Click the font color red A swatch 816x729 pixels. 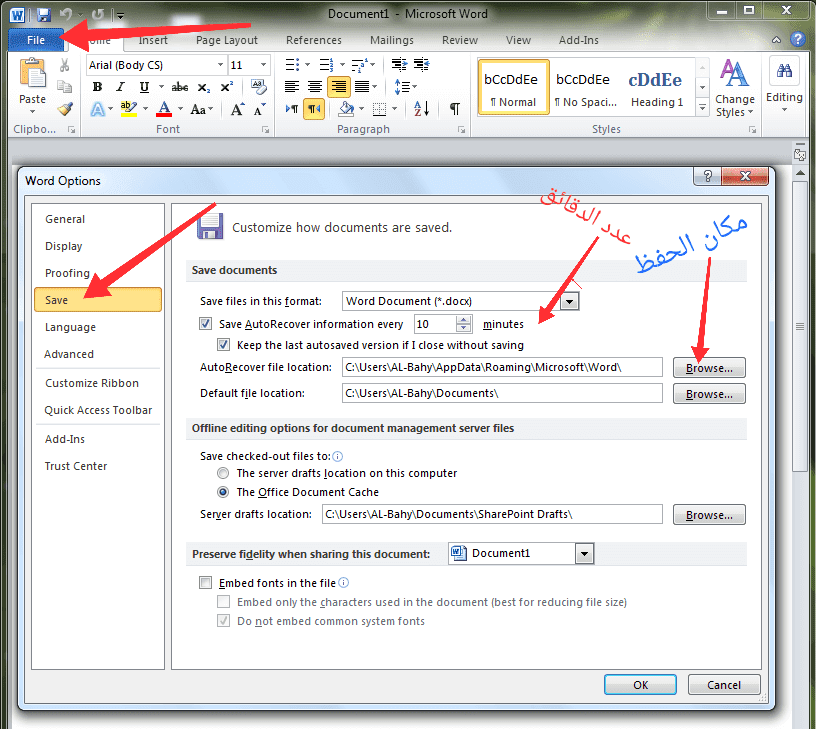pyautogui.click(x=165, y=109)
